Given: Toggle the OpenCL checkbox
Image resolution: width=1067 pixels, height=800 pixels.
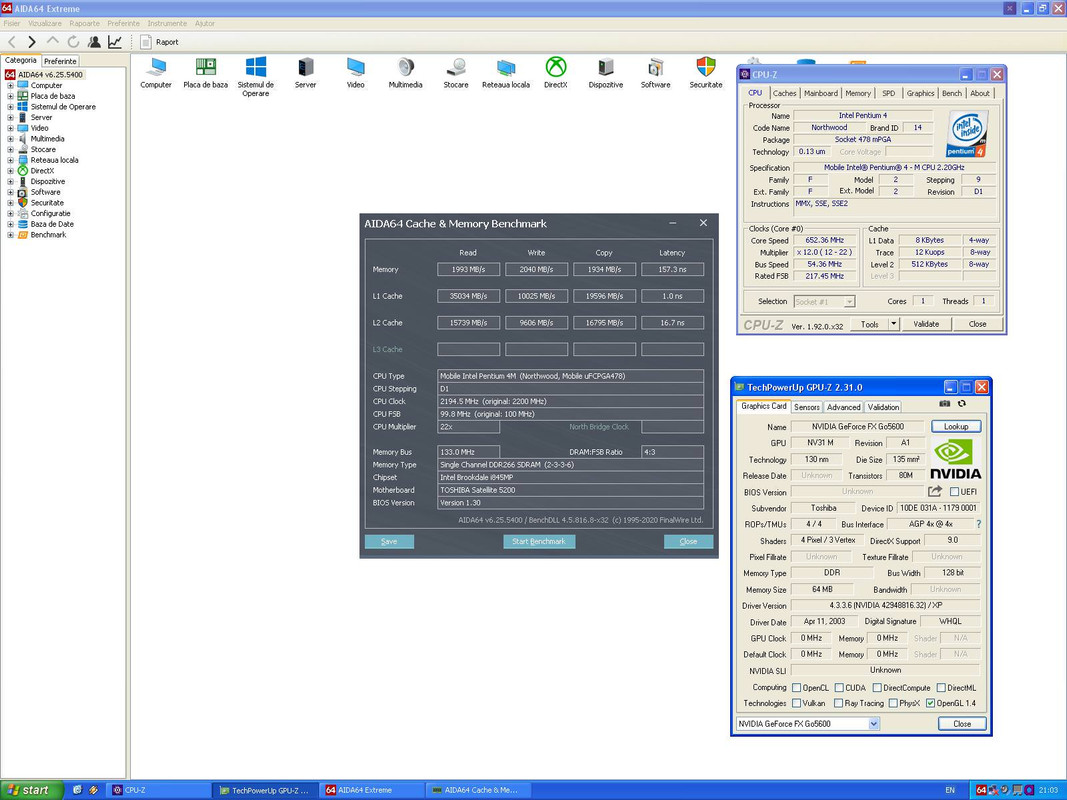Looking at the screenshot, I should (797, 688).
